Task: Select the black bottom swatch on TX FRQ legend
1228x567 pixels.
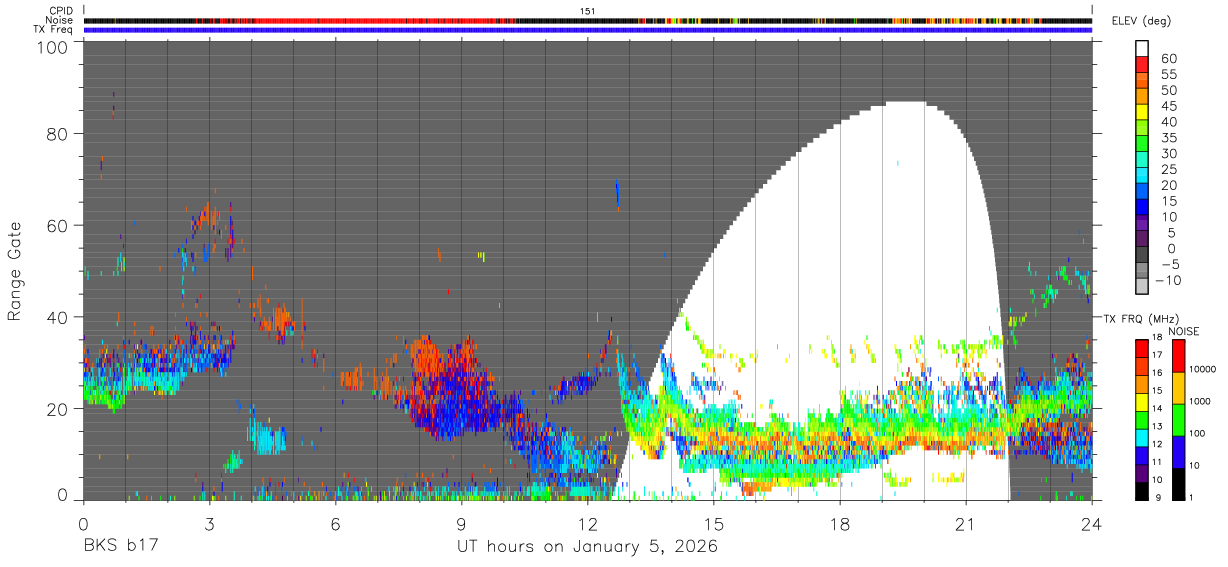Action: (x=1141, y=490)
